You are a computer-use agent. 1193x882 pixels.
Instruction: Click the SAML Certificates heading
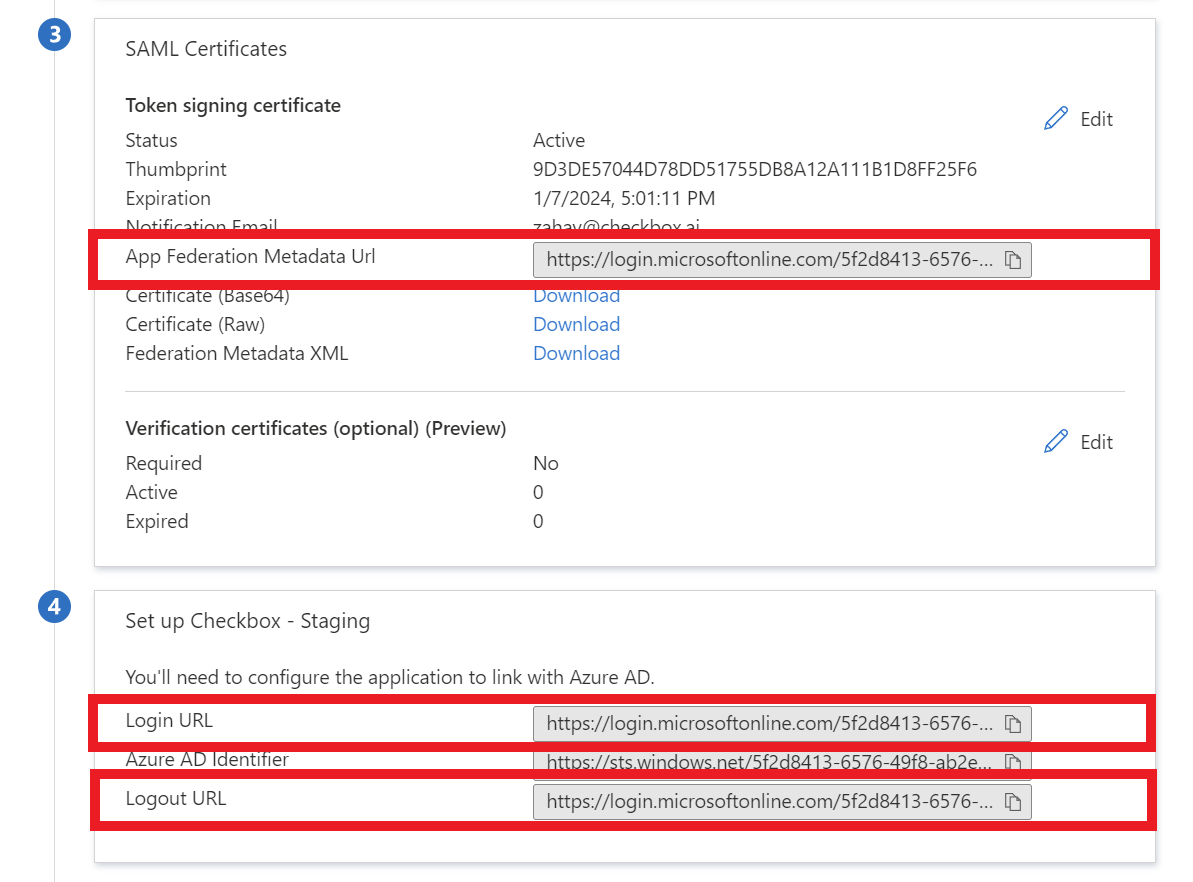206,49
